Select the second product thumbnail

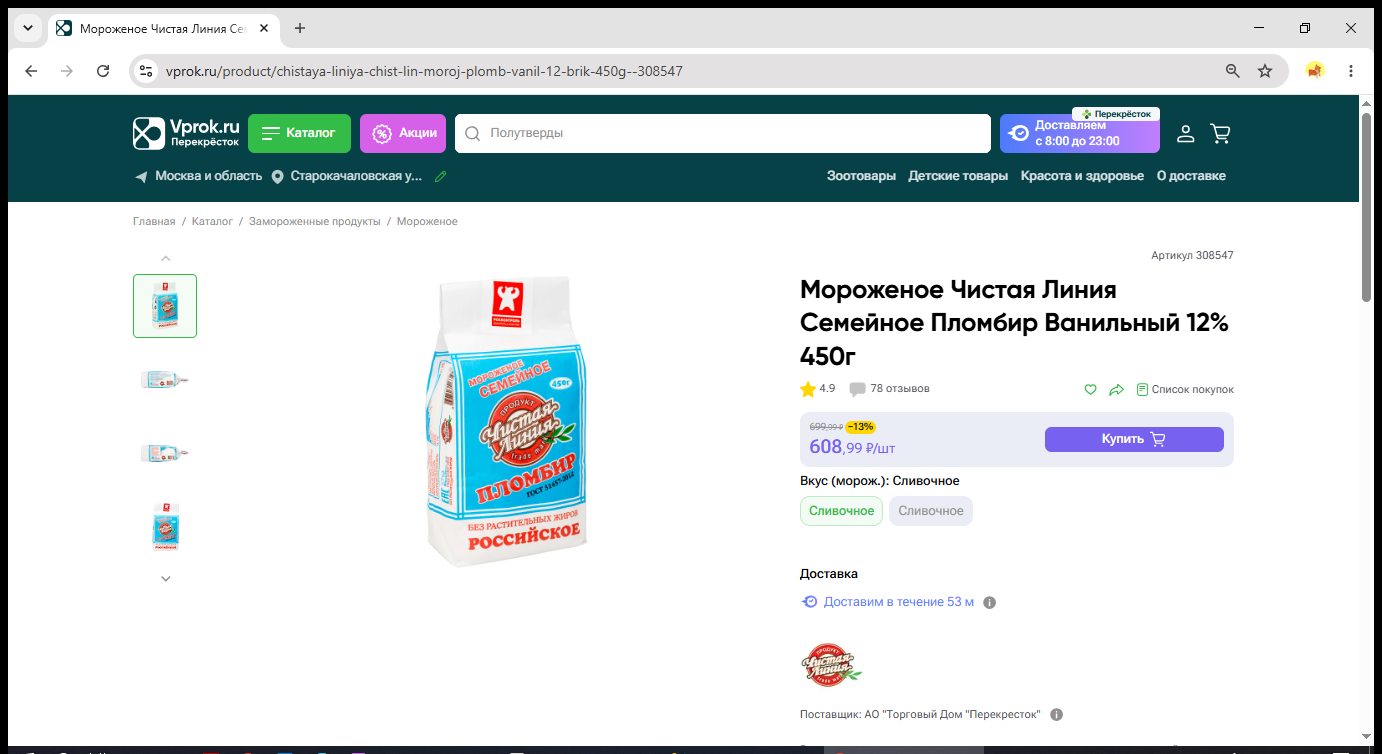165,379
